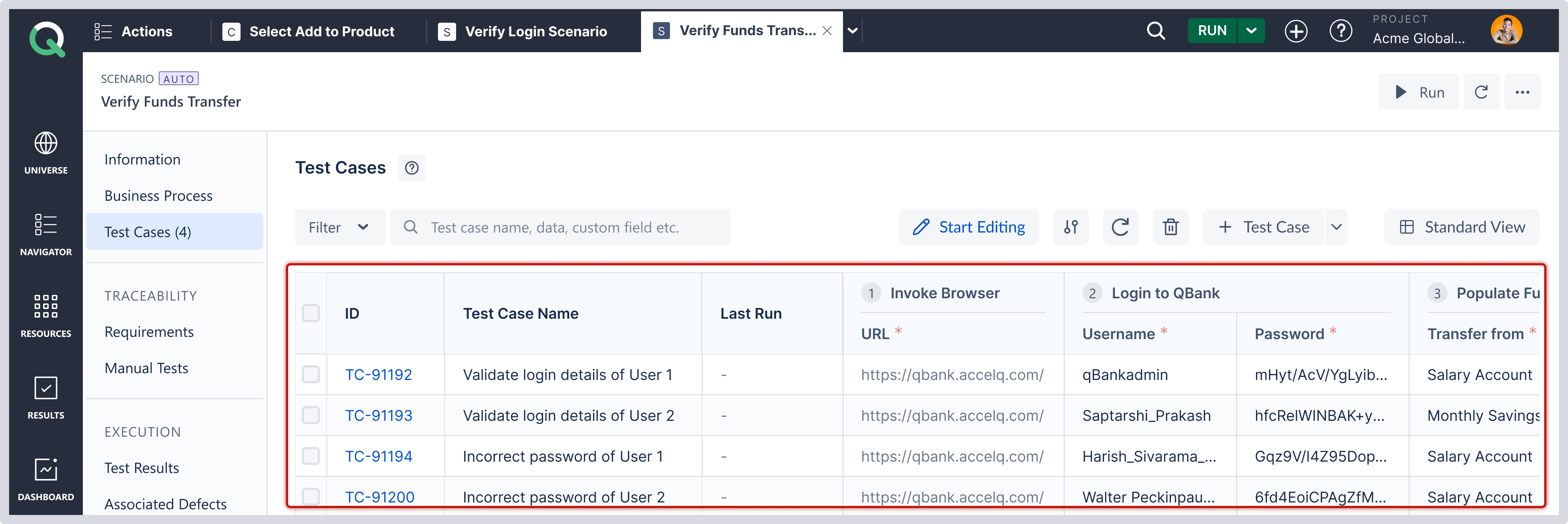Click the delete trash icon
Image resolution: width=1568 pixels, height=524 pixels.
point(1171,227)
